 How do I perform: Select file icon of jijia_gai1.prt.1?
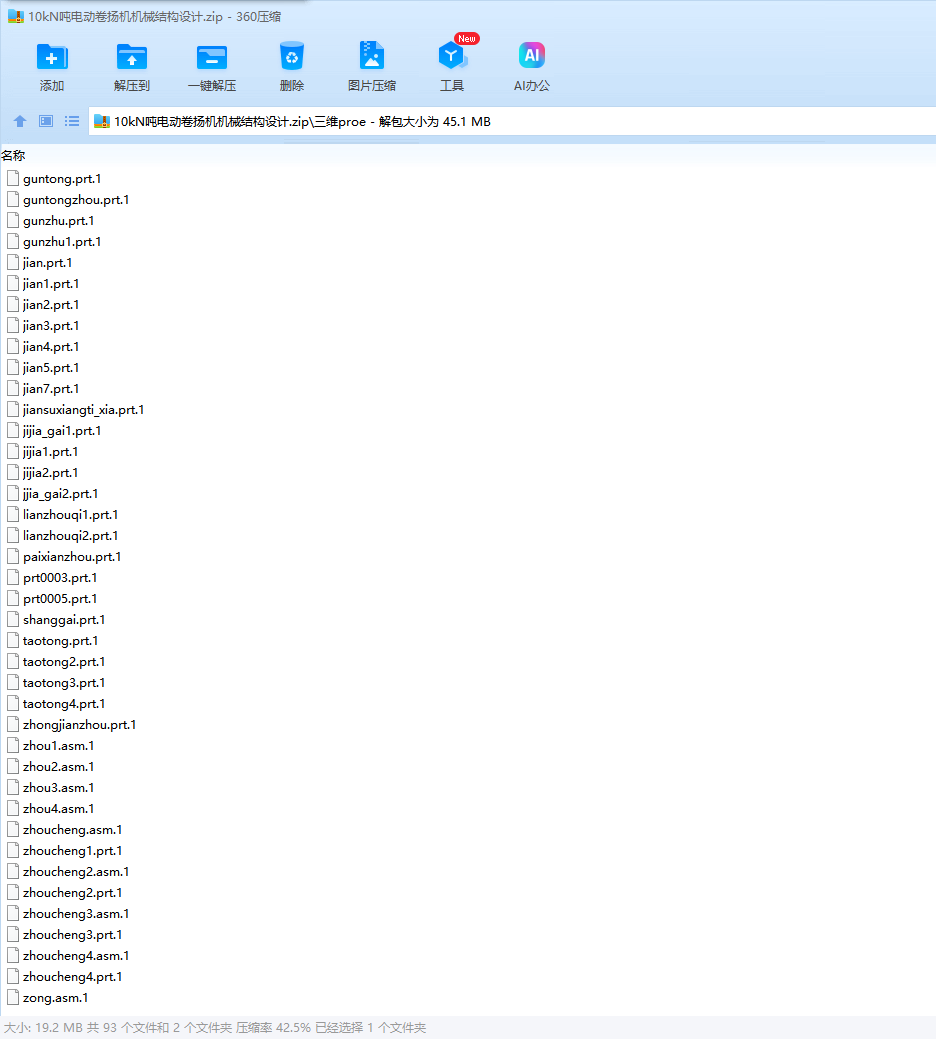(x=13, y=430)
